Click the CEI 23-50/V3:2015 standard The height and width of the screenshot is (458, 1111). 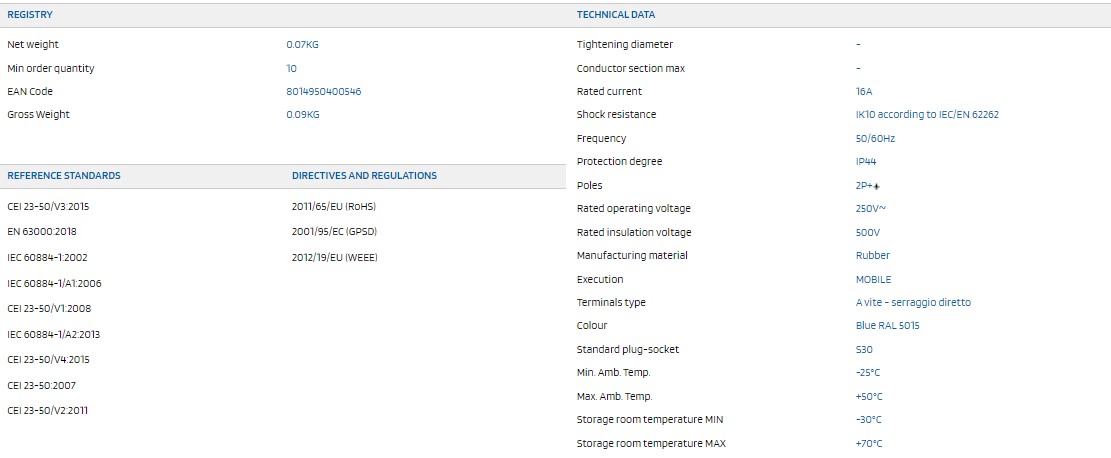pyautogui.click(x=48, y=207)
